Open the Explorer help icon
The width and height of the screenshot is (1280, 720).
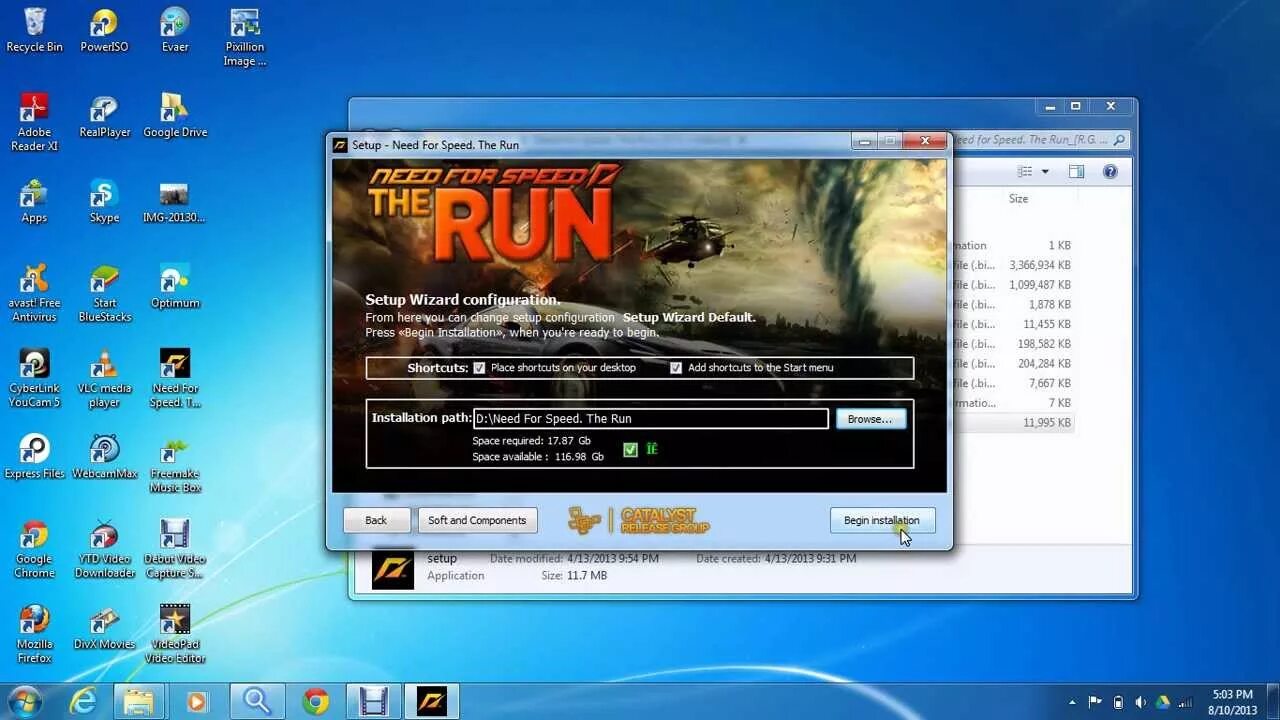[1110, 172]
